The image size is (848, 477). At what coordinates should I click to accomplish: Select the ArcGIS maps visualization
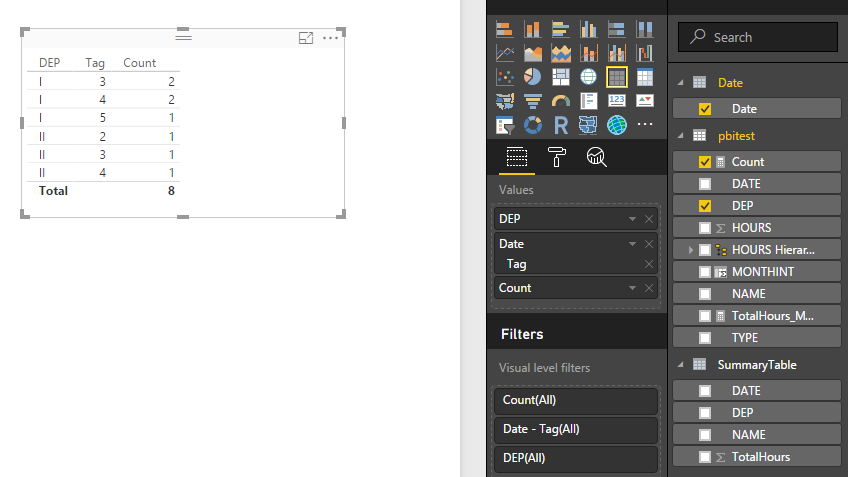(617, 125)
